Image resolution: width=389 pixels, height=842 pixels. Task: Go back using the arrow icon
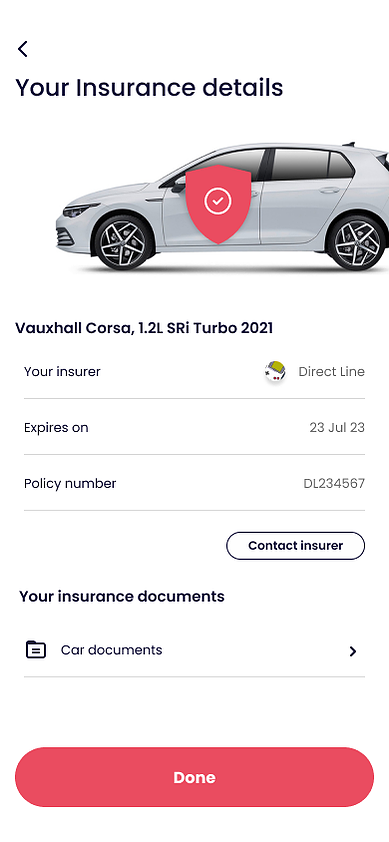pyautogui.click(x=23, y=49)
